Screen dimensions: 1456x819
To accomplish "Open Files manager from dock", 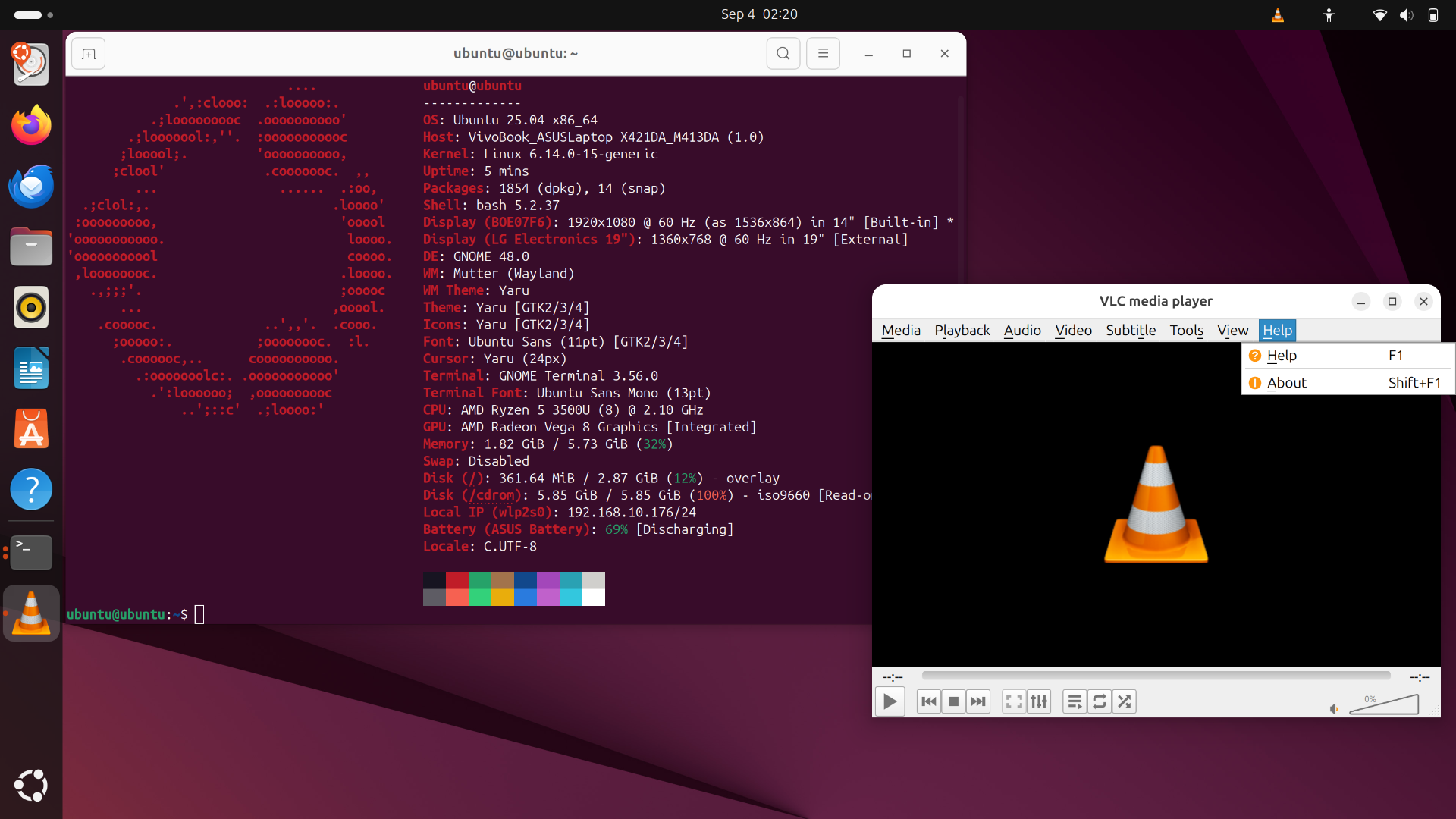I will click(x=31, y=246).
